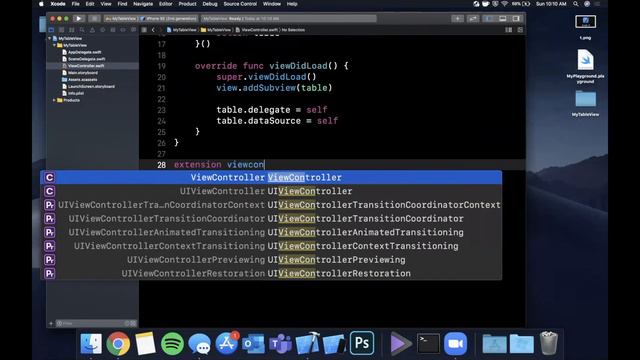This screenshot has height=360, width=640.
Task: Open the Library with the plus button
Action: [457, 19]
